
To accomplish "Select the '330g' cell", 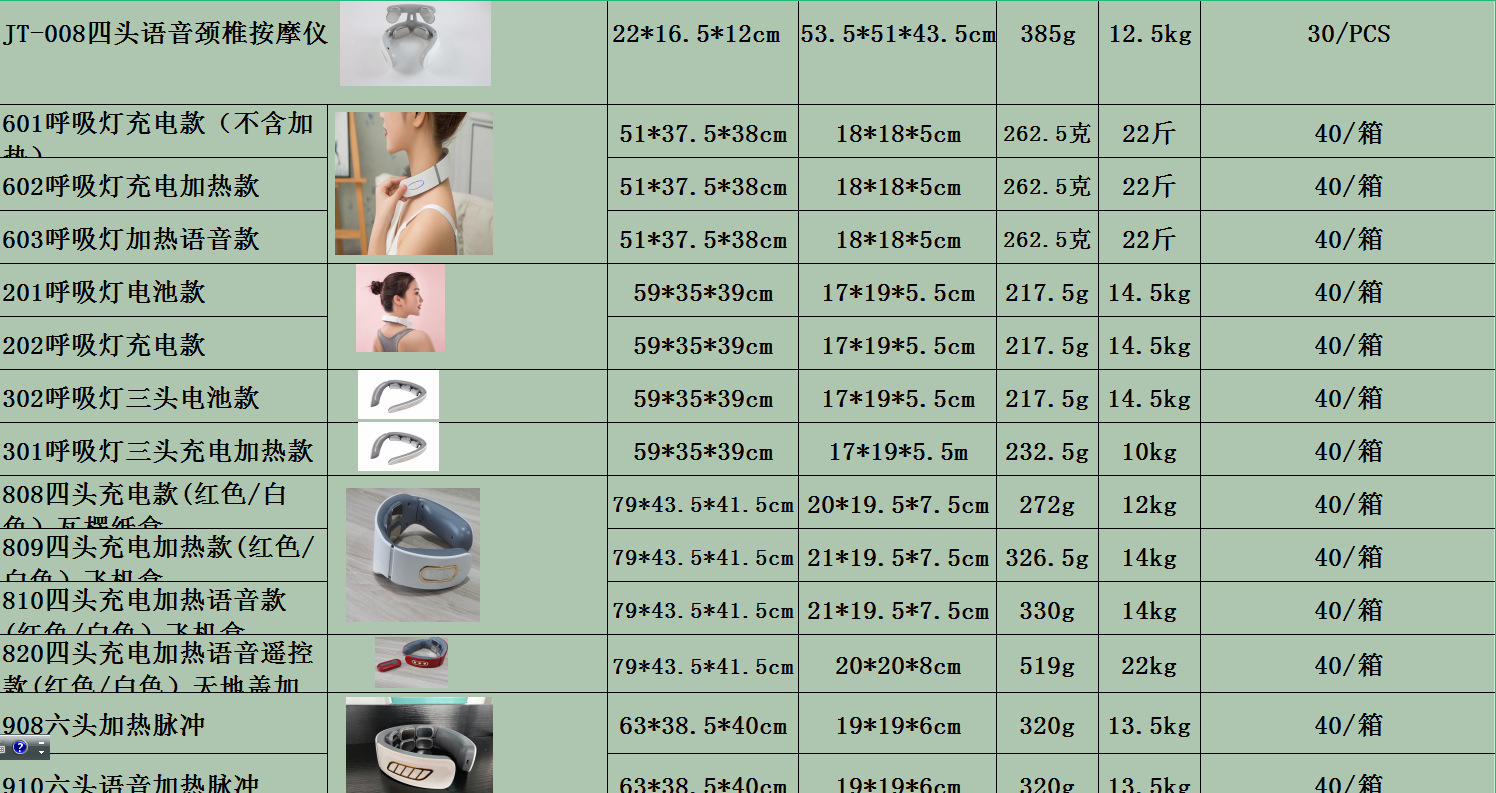I will click(x=1048, y=608).
